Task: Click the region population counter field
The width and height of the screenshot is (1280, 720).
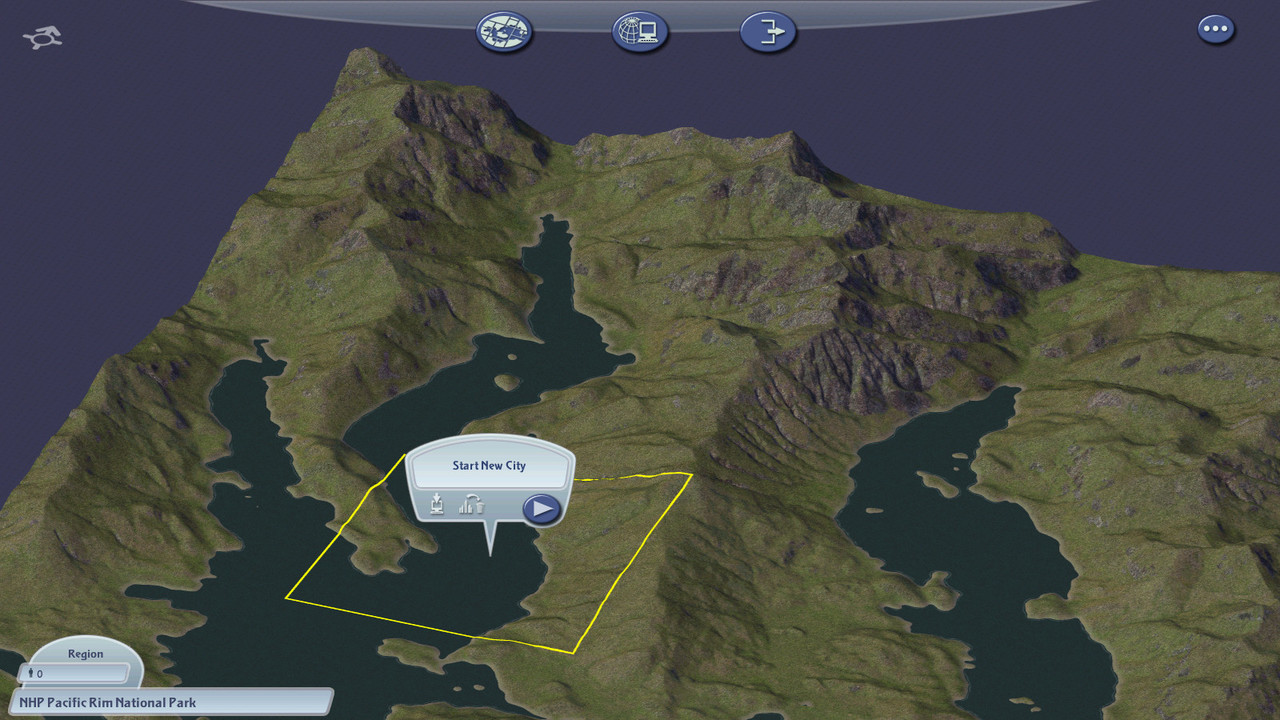Action: (73, 673)
